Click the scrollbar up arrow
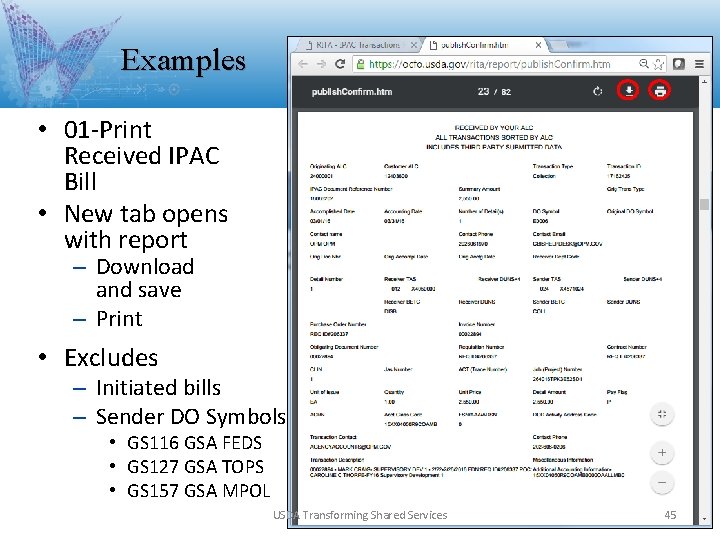Screen dimensions: 720x540 [704, 81]
